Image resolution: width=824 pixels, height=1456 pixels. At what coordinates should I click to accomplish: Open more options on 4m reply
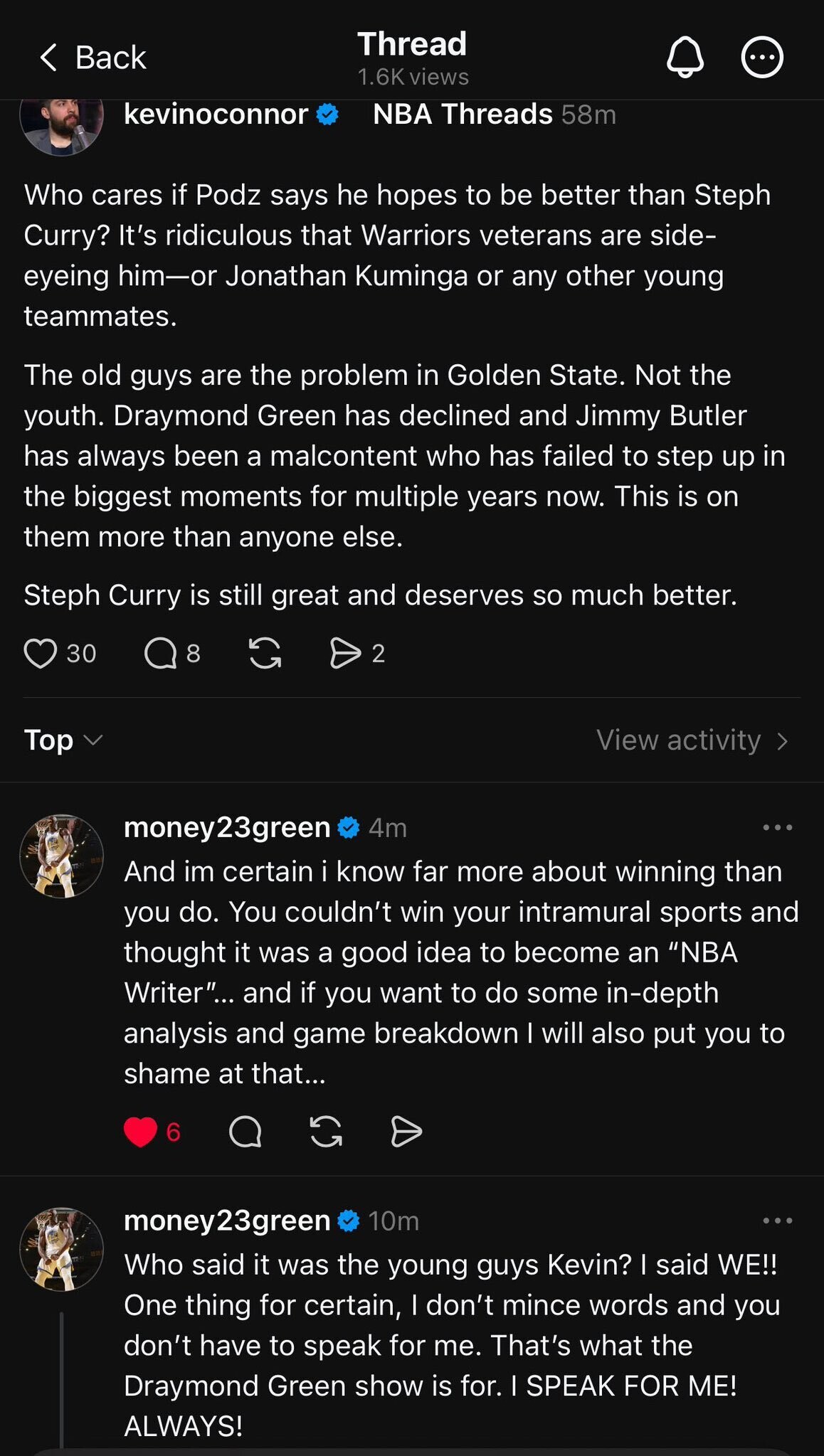777,827
